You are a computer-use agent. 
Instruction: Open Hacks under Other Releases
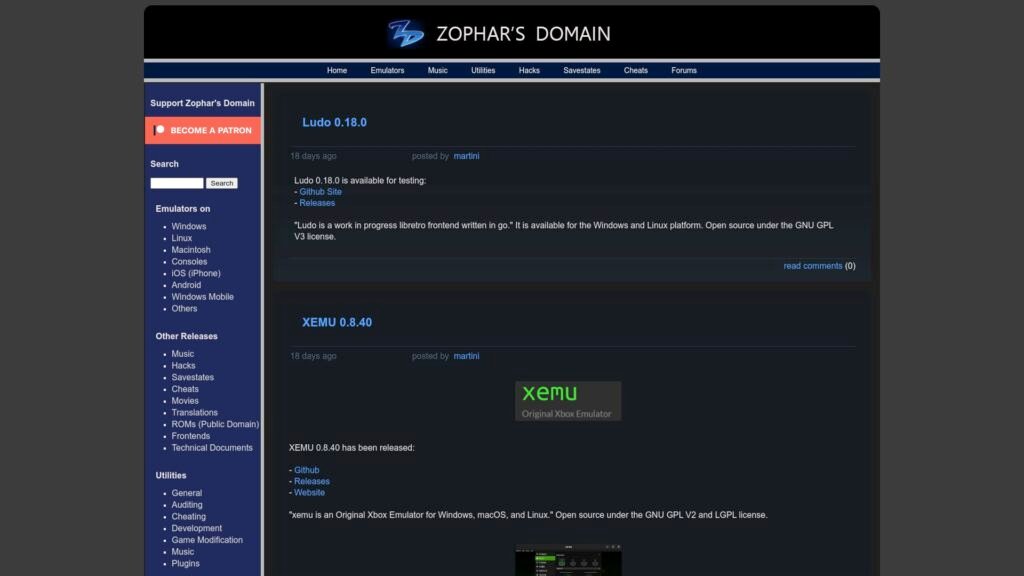(184, 366)
